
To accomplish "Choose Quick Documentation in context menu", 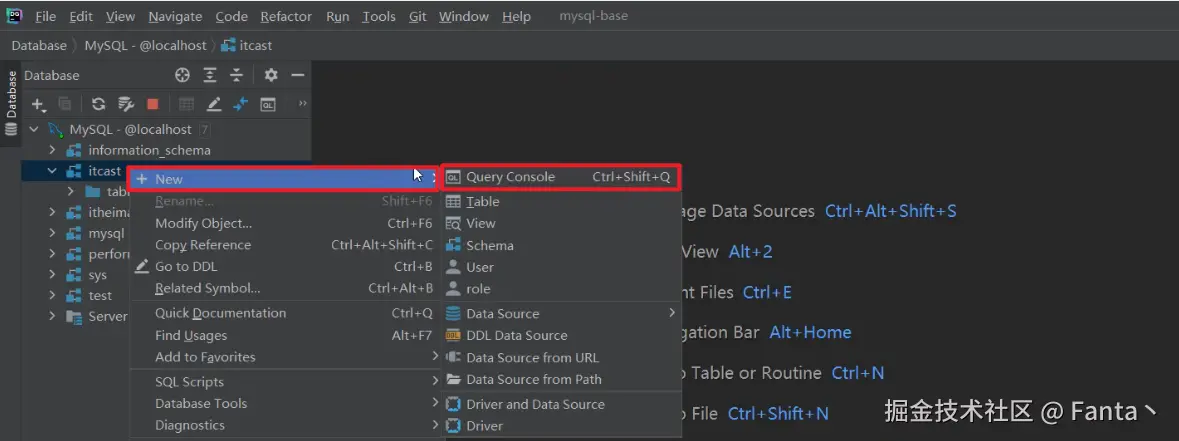I will [x=286, y=313].
